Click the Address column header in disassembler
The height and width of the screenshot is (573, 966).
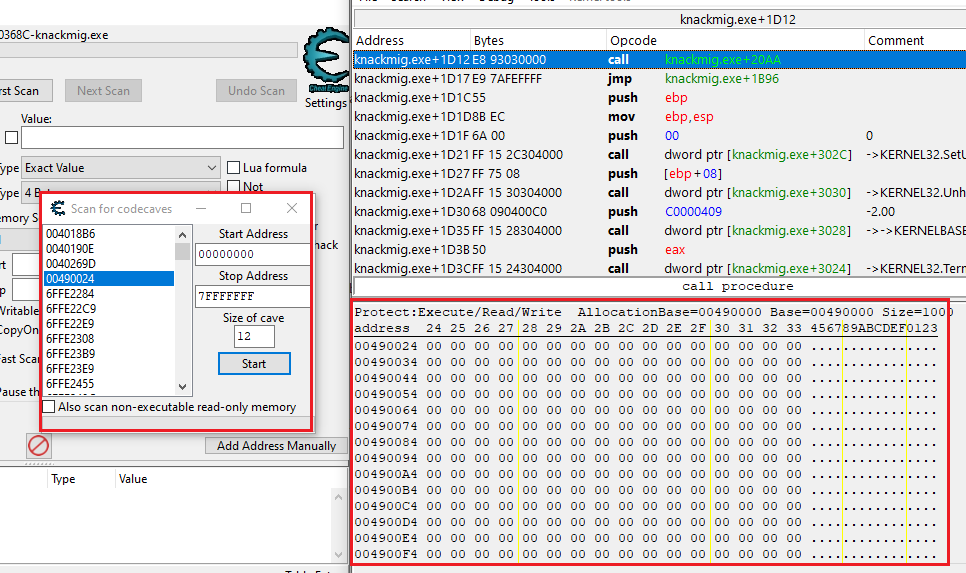pyautogui.click(x=412, y=40)
